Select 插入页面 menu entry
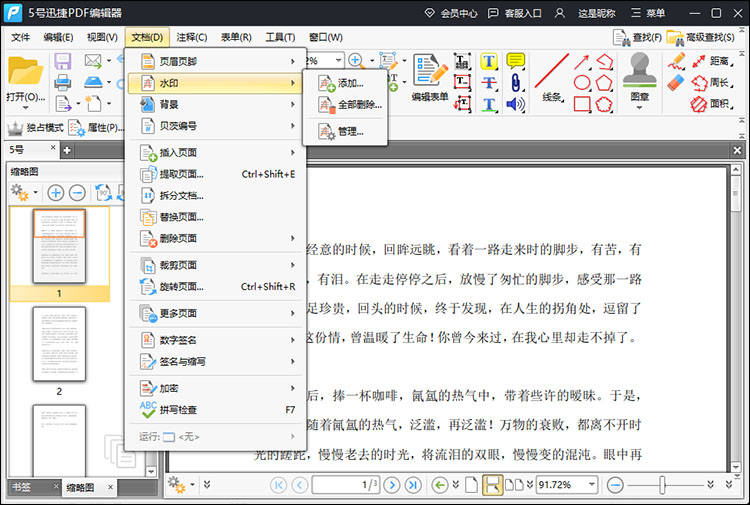 pyautogui.click(x=217, y=153)
